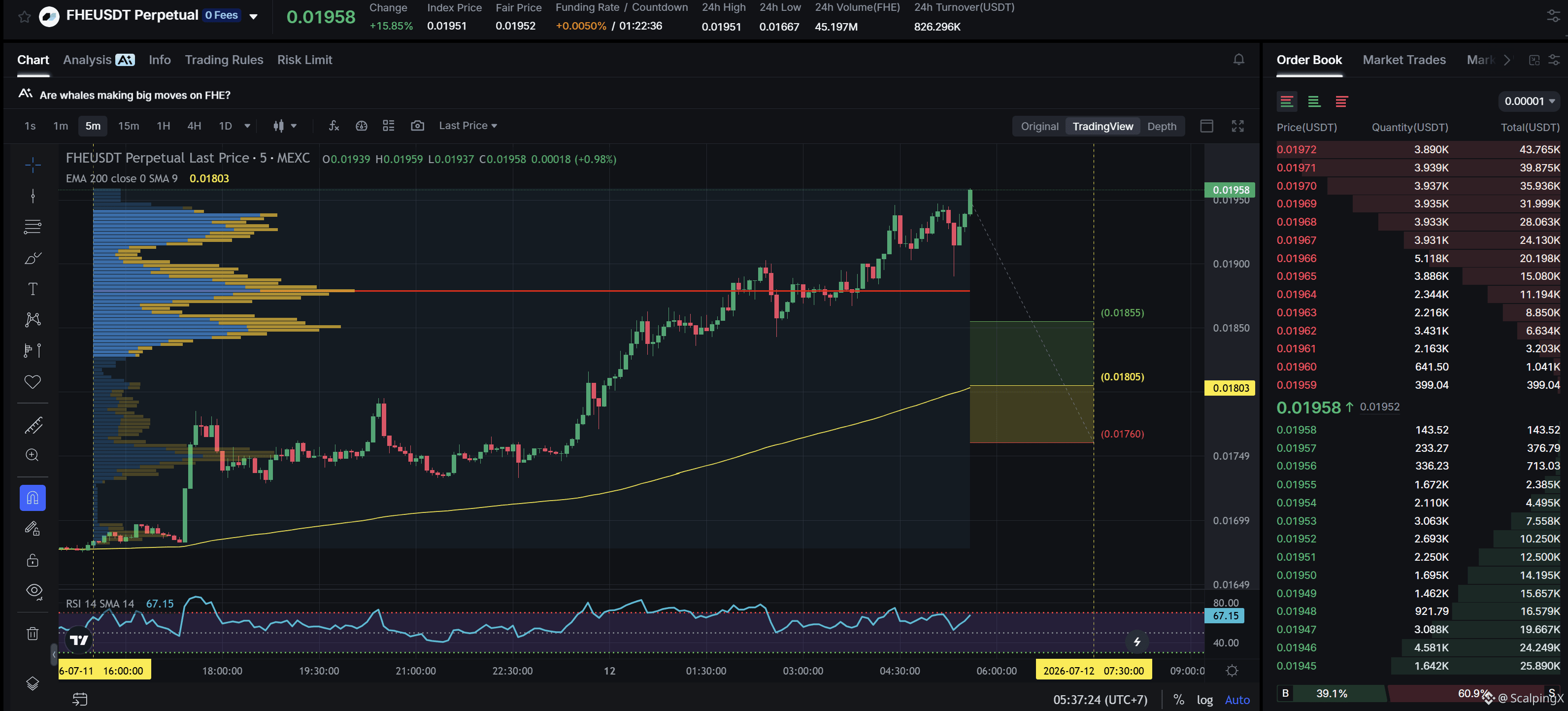Screen dimensions: 1568x711
Task: Toggle the chart panel layout icon
Action: click(x=1206, y=126)
